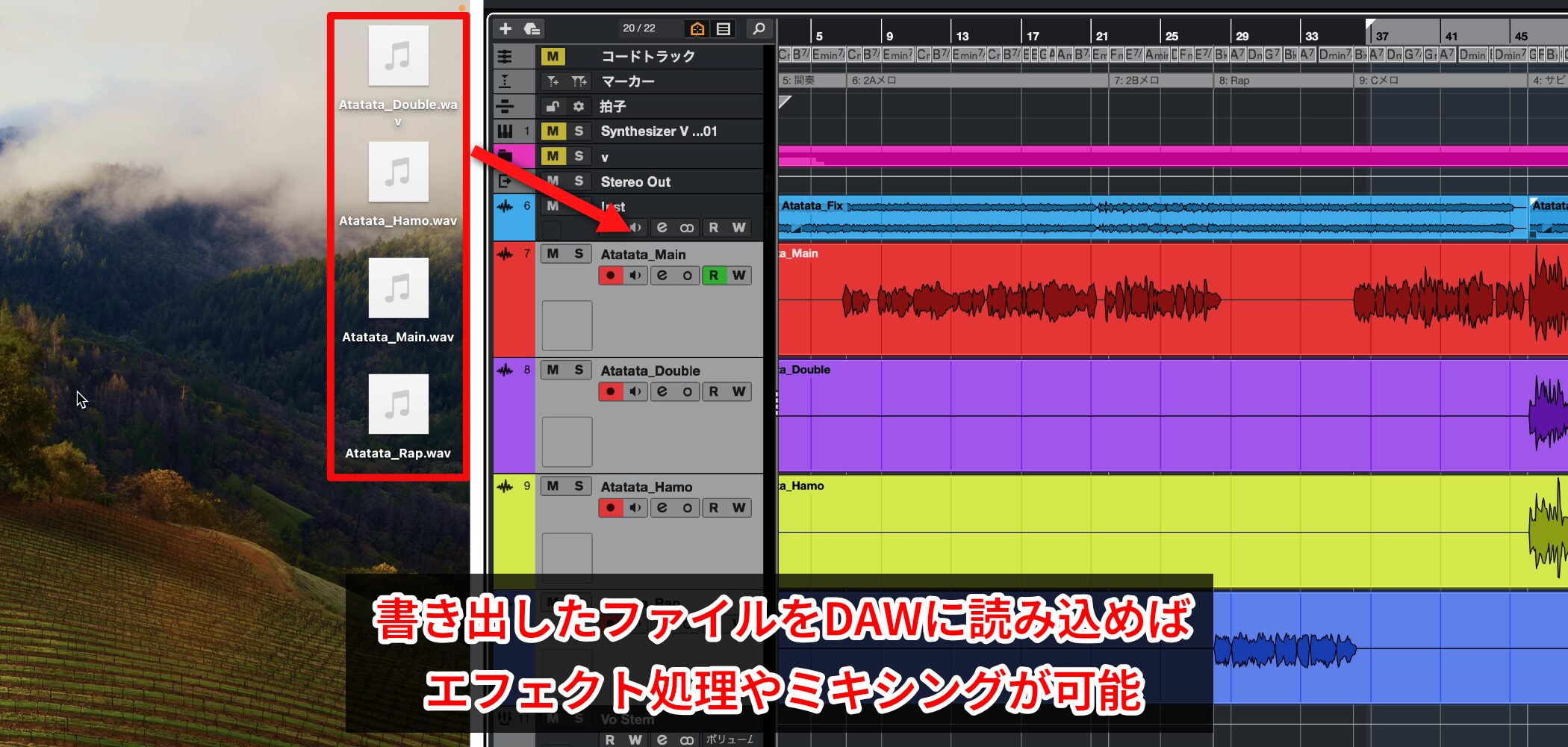Click the marker track type icon
Image resolution: width=1568 pixels, height=747 pixels.
[505, 81]
